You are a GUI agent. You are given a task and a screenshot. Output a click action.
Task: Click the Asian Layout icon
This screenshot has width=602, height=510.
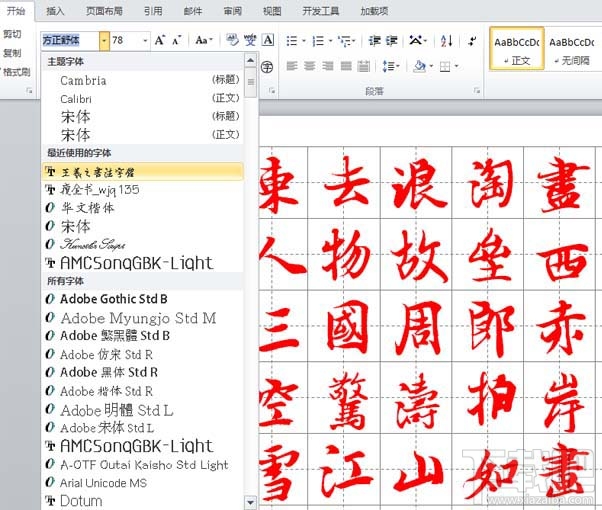(x=418, y=40)
